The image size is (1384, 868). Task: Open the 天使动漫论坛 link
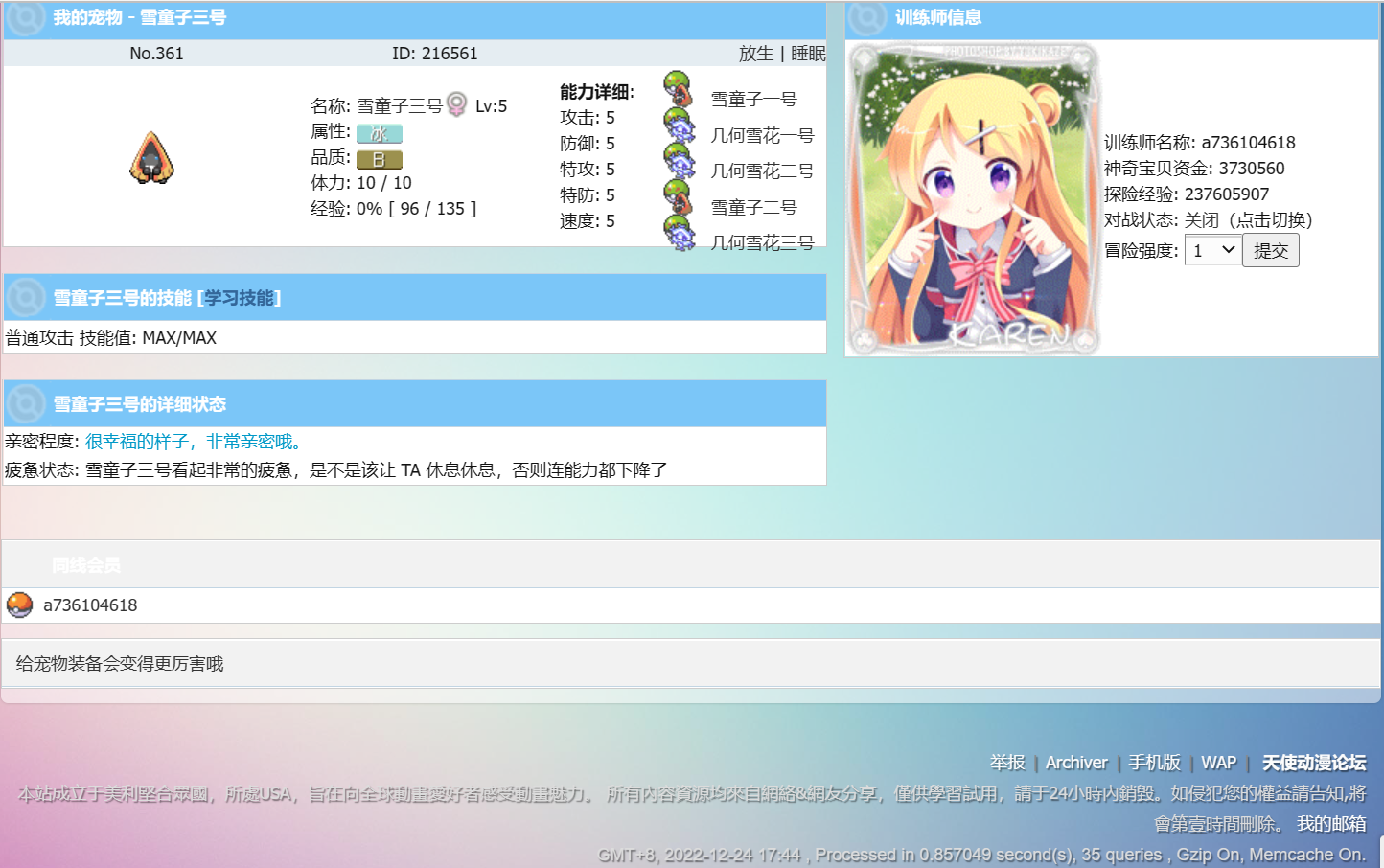1314,762
